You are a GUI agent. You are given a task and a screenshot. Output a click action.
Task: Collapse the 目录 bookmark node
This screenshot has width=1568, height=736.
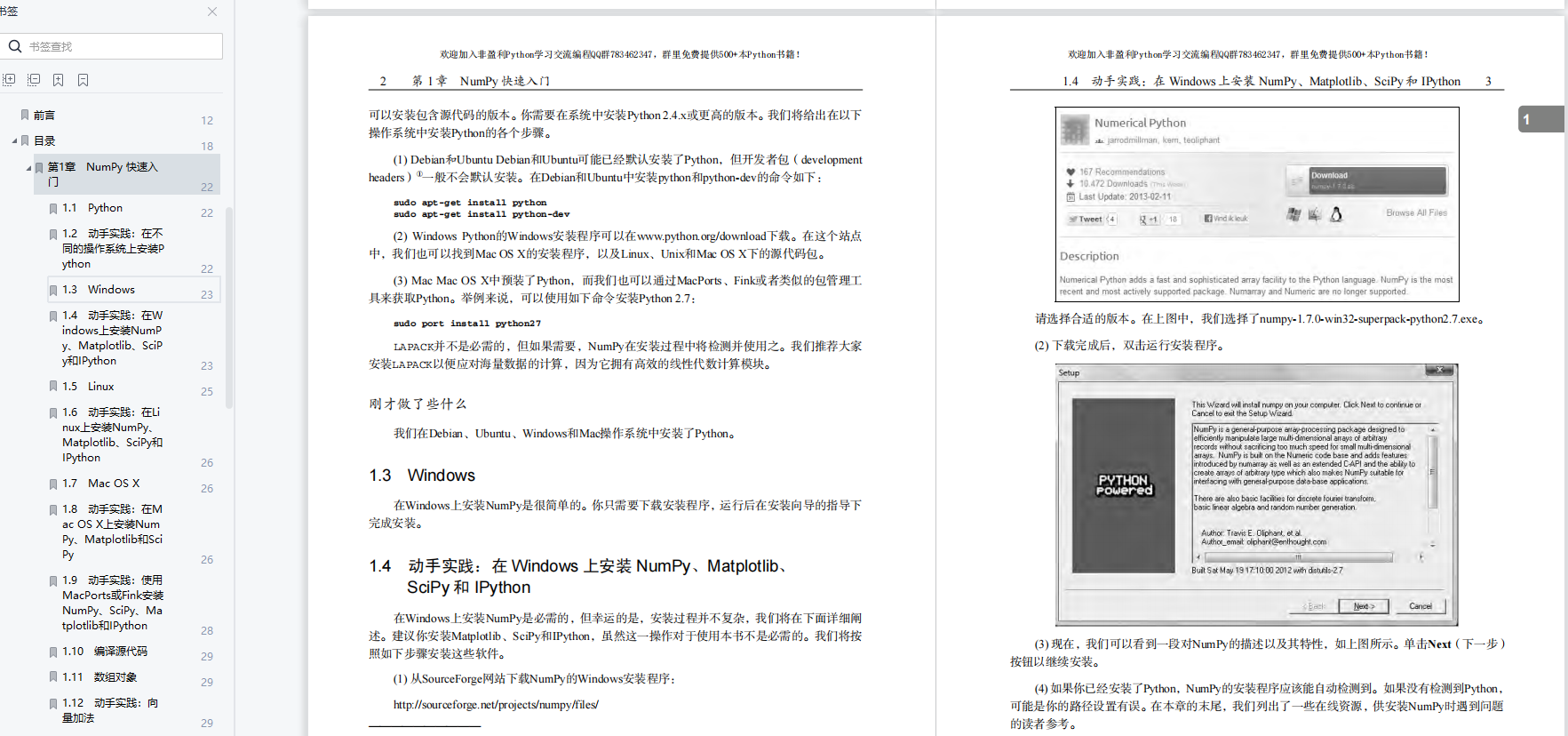14,140
